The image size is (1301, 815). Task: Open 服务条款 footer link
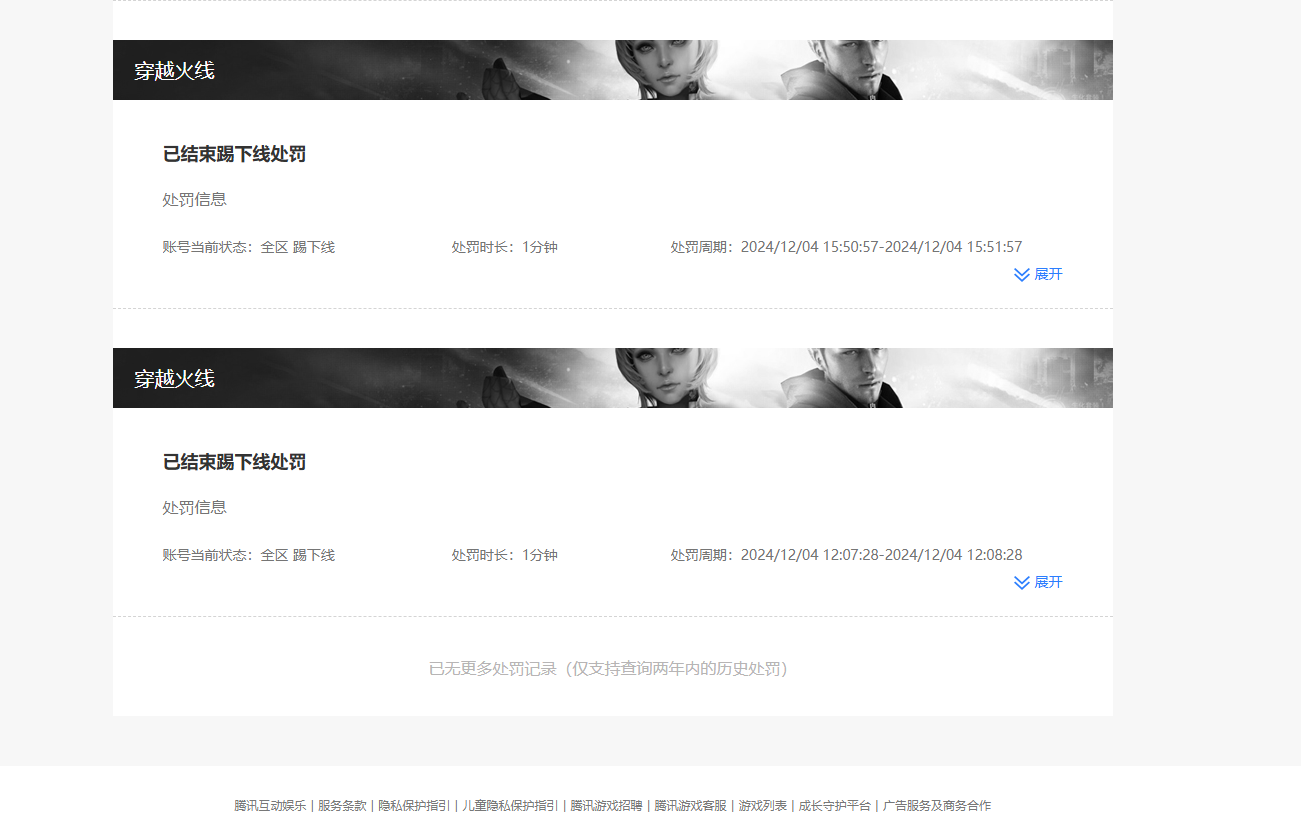click(x=342, y=805)
